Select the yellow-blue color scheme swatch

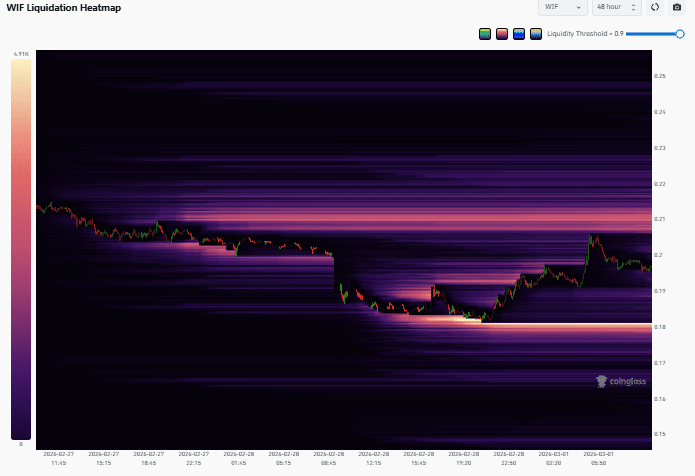(536, 33)
